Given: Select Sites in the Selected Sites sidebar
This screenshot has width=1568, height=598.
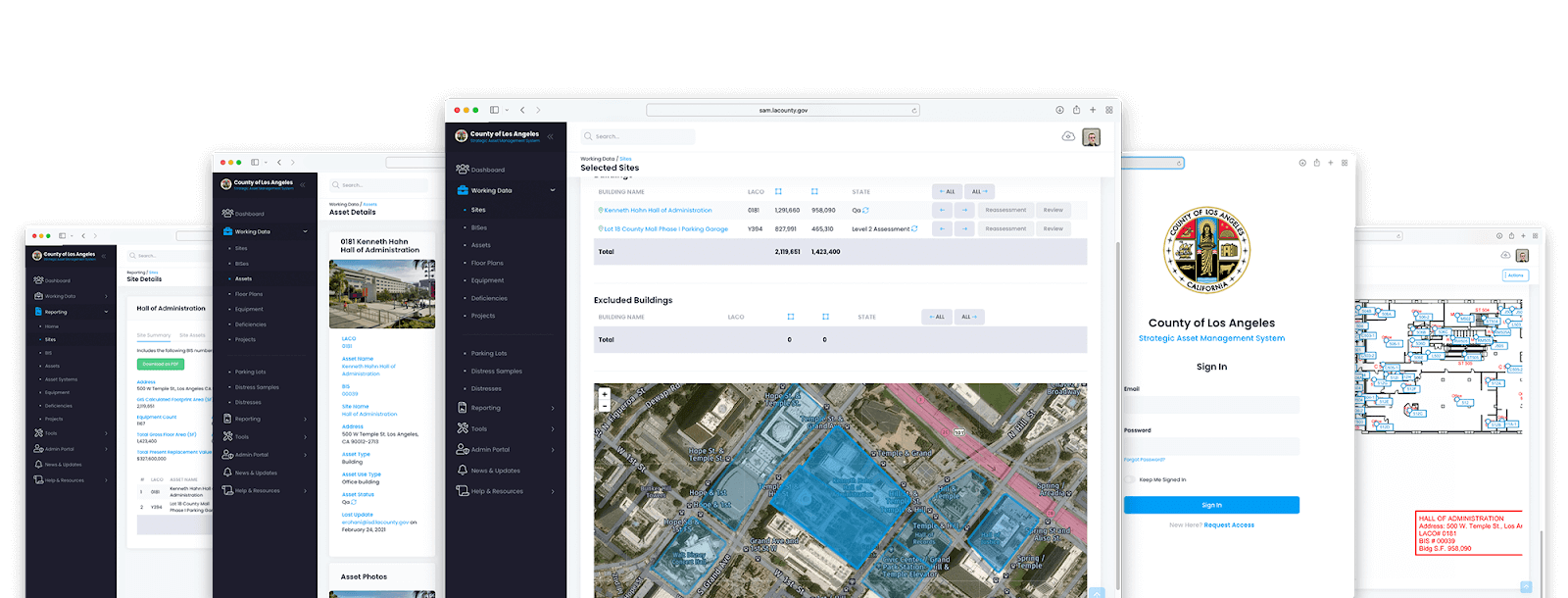Looking at the screenshot, I should click(478, 210).
